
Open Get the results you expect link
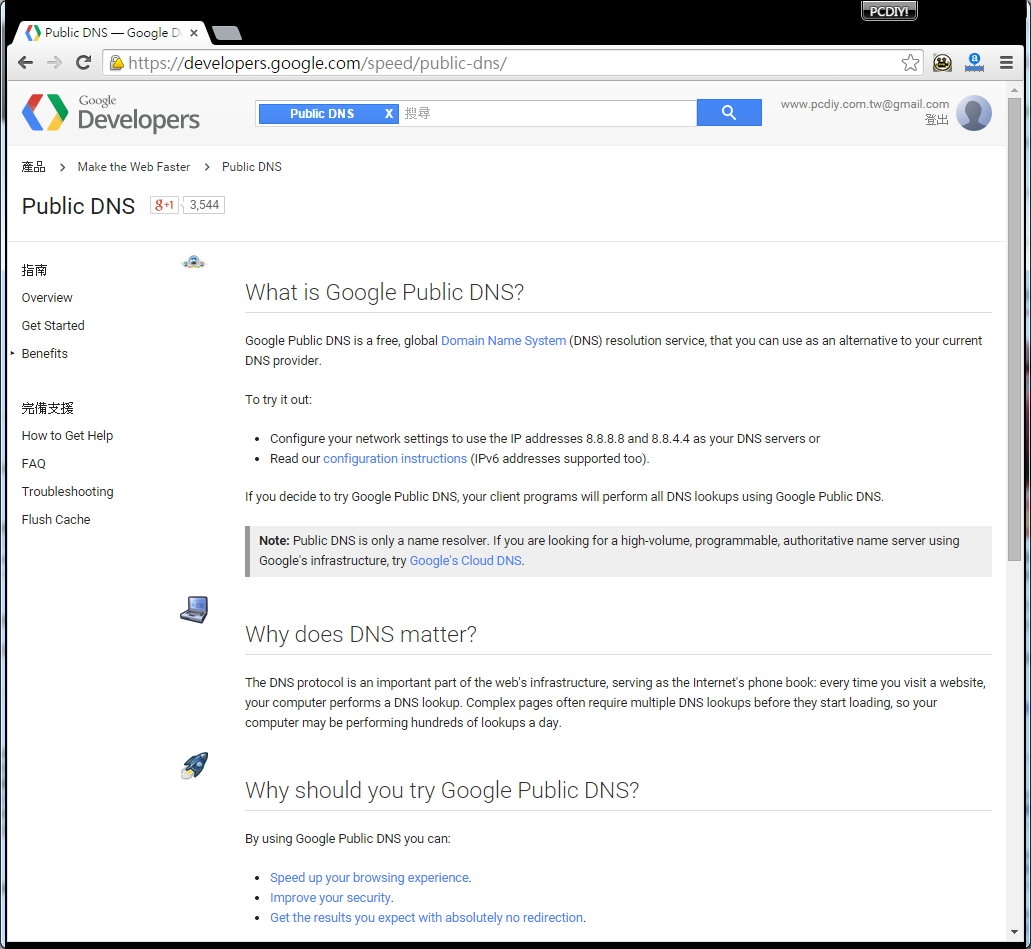point(427,917)
